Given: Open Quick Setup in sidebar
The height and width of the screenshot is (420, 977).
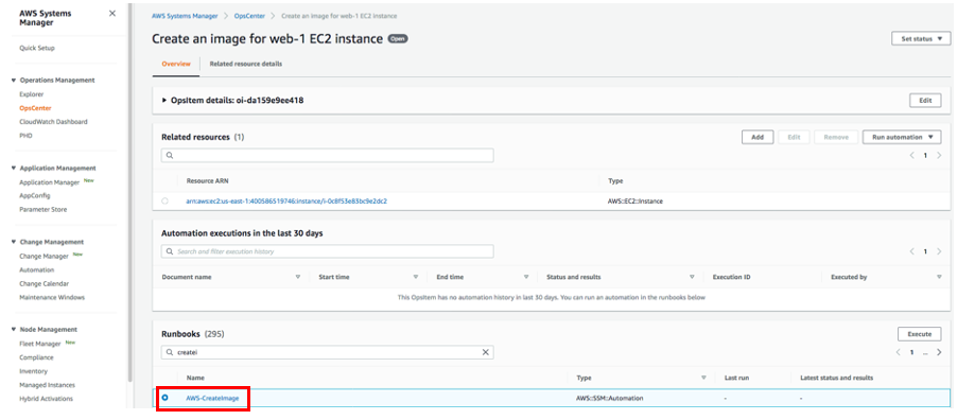Looking at the screenshot, I should coord(37,48).
